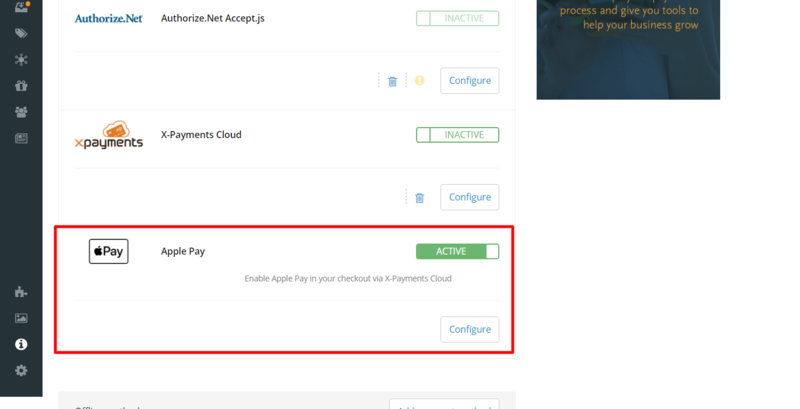The width and height of the screenshot is (800, 409).
Task: Open the gift-box Discounts sidebar icon
Action: click(21, 86)
